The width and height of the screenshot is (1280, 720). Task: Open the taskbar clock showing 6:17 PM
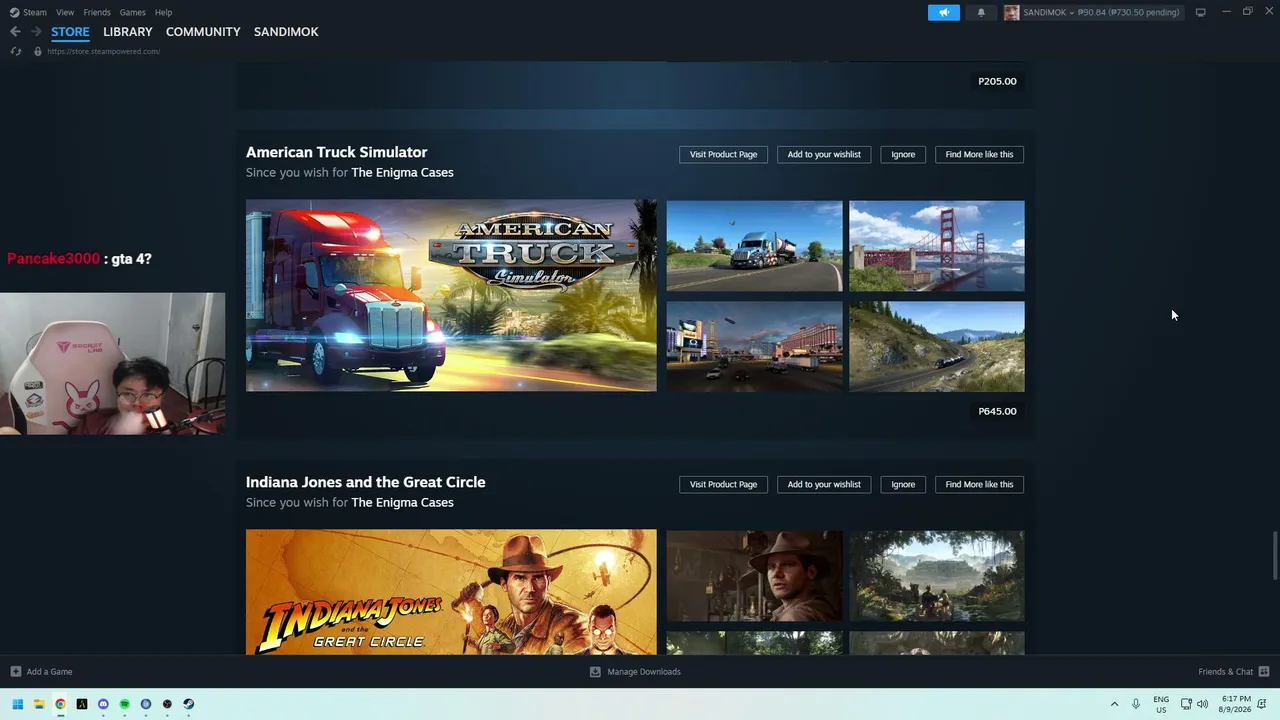tap(1236, 704)
